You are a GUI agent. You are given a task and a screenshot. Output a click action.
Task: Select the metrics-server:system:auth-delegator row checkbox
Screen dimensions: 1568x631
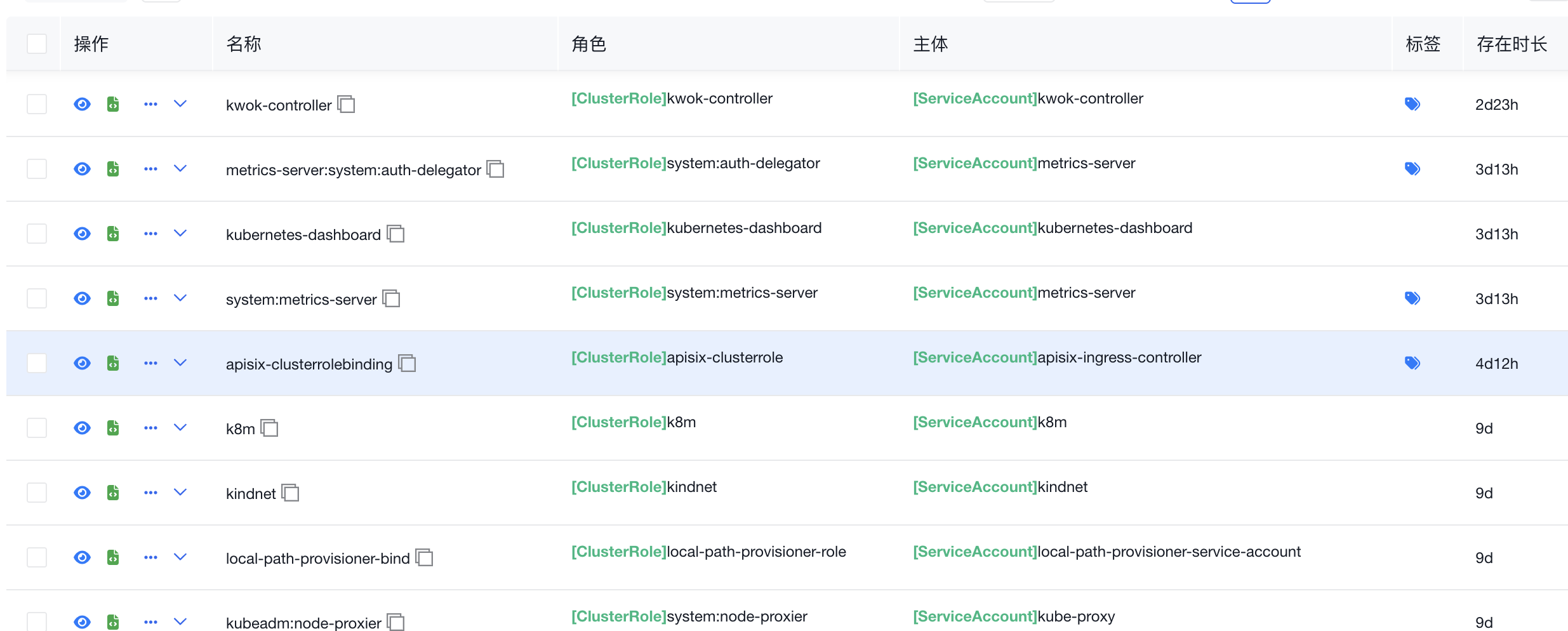(x=37, y=169)
